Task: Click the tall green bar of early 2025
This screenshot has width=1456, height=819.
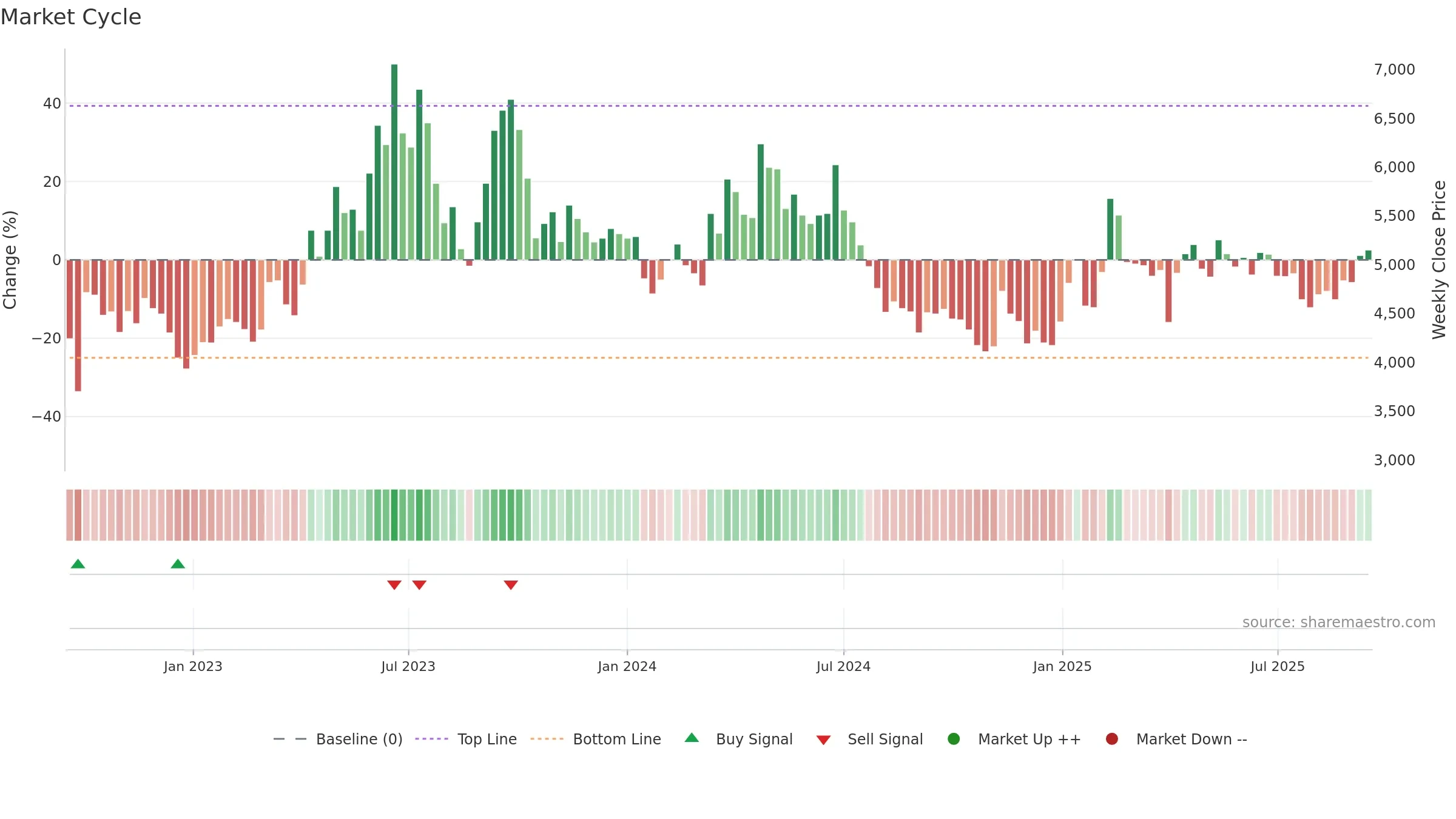Action: [1110, 229]
